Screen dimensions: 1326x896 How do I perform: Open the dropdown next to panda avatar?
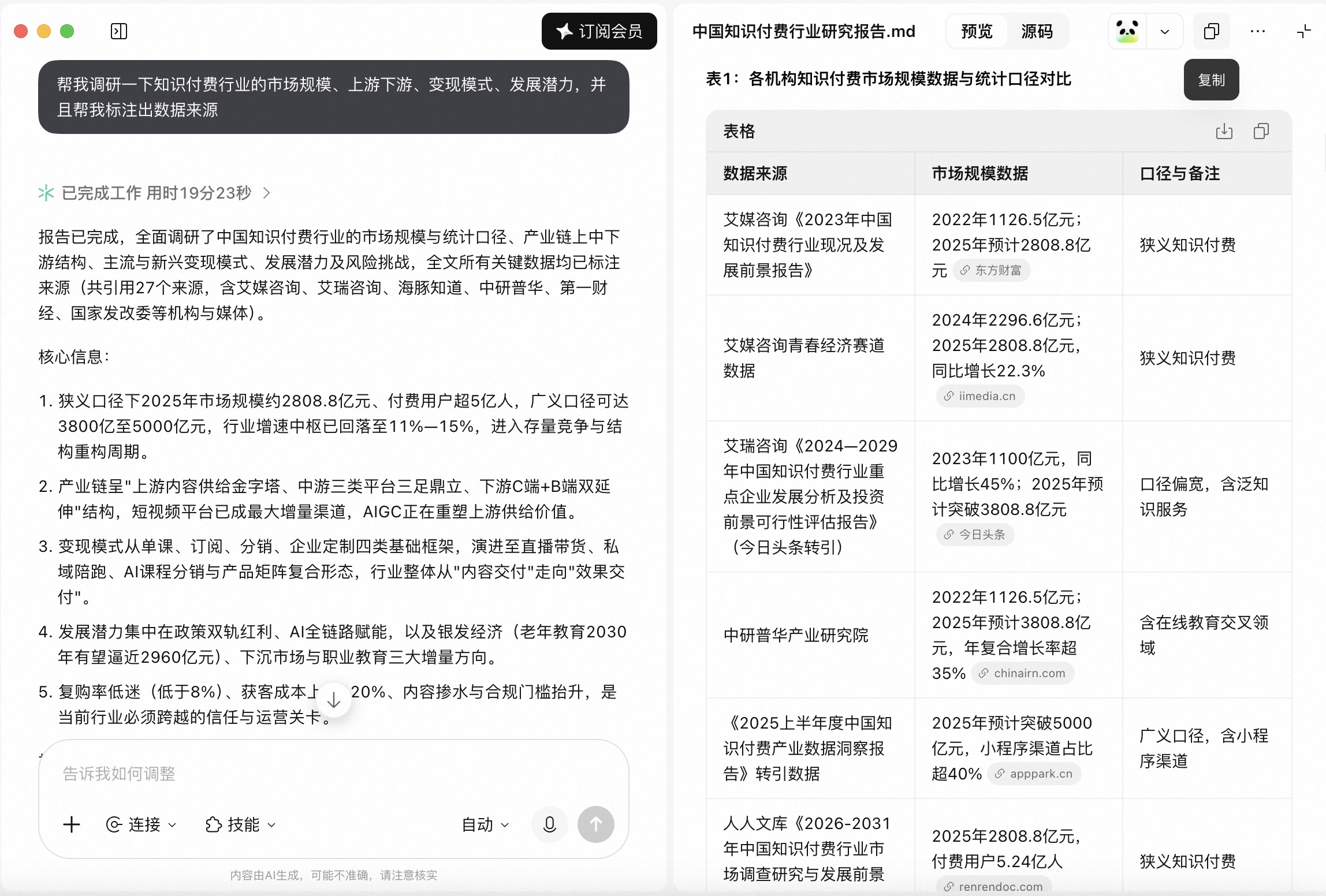[x=1165, y=31]
